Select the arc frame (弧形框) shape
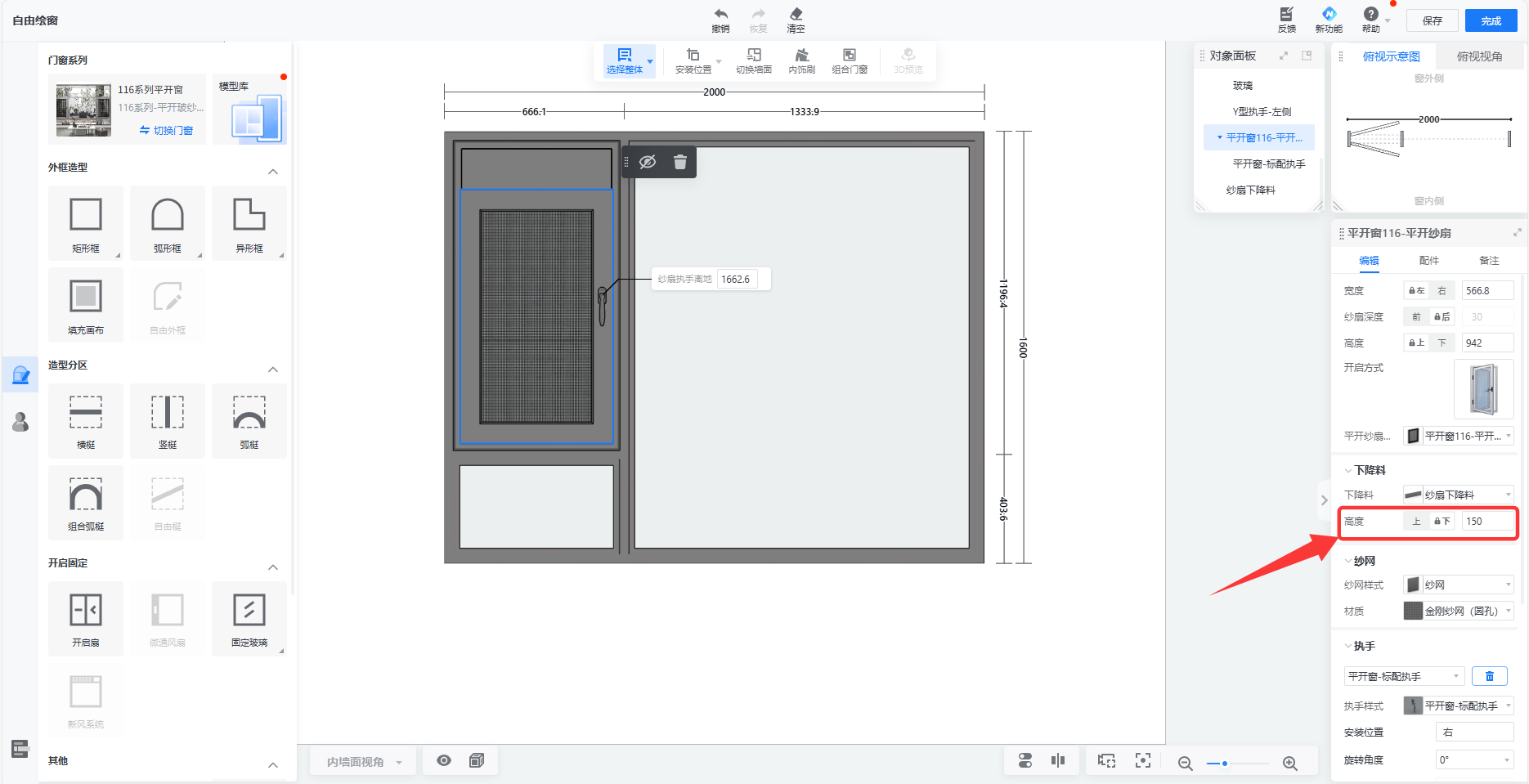1529x784 pixels. [168, 216]
